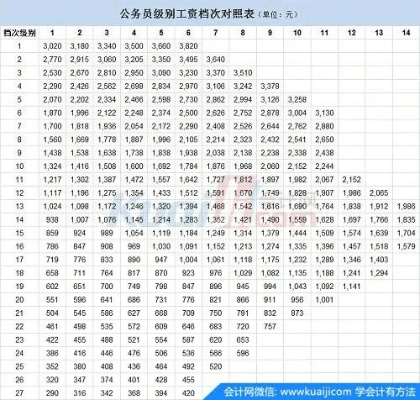Select the 1,001 cell in level 20
Viewport: 420px width, 400px height.
324,300
